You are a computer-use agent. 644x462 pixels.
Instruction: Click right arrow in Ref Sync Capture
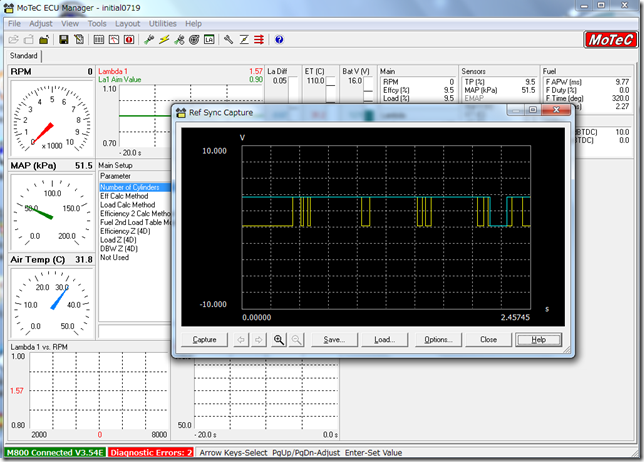pos(258,340)
